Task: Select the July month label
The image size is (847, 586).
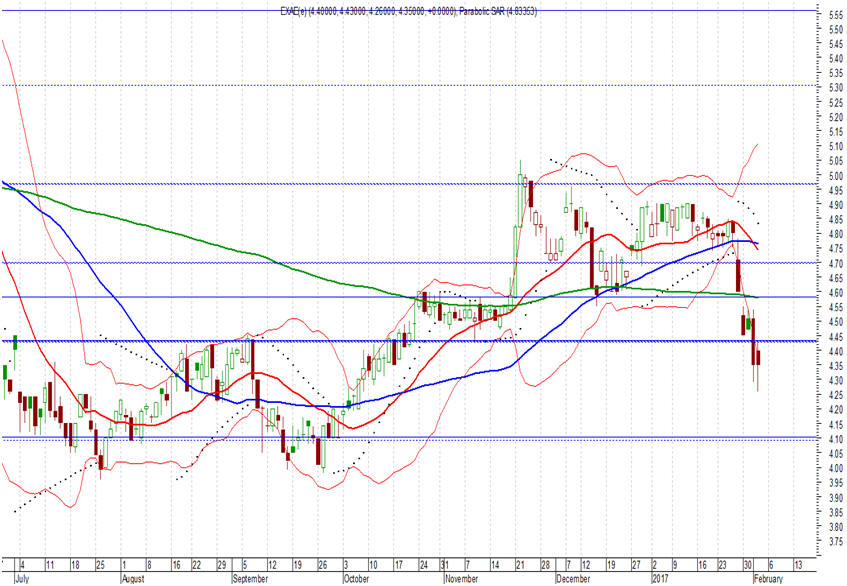Action: 22,578
